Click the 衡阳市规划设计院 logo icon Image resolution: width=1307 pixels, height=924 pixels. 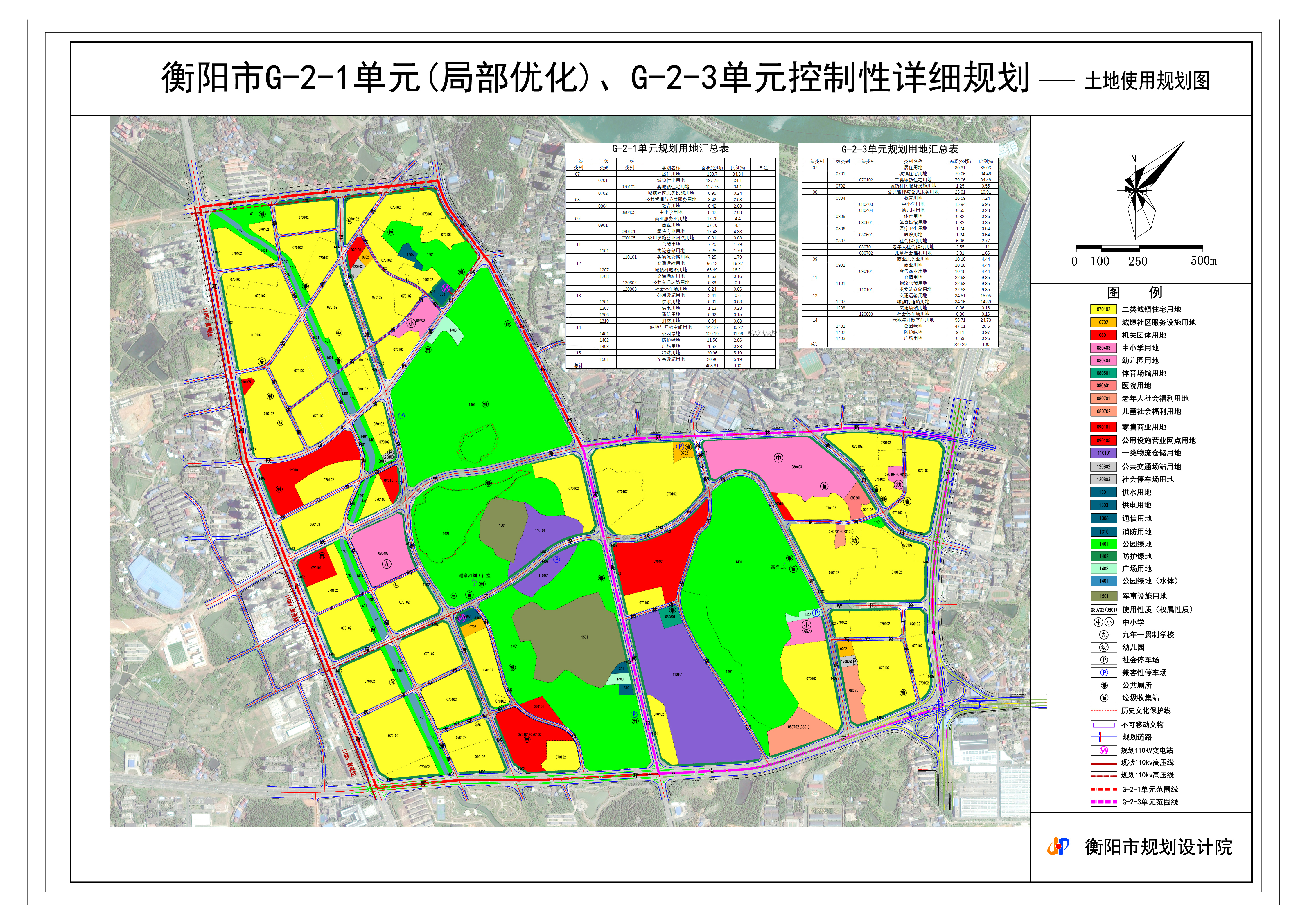(1058, 846)
